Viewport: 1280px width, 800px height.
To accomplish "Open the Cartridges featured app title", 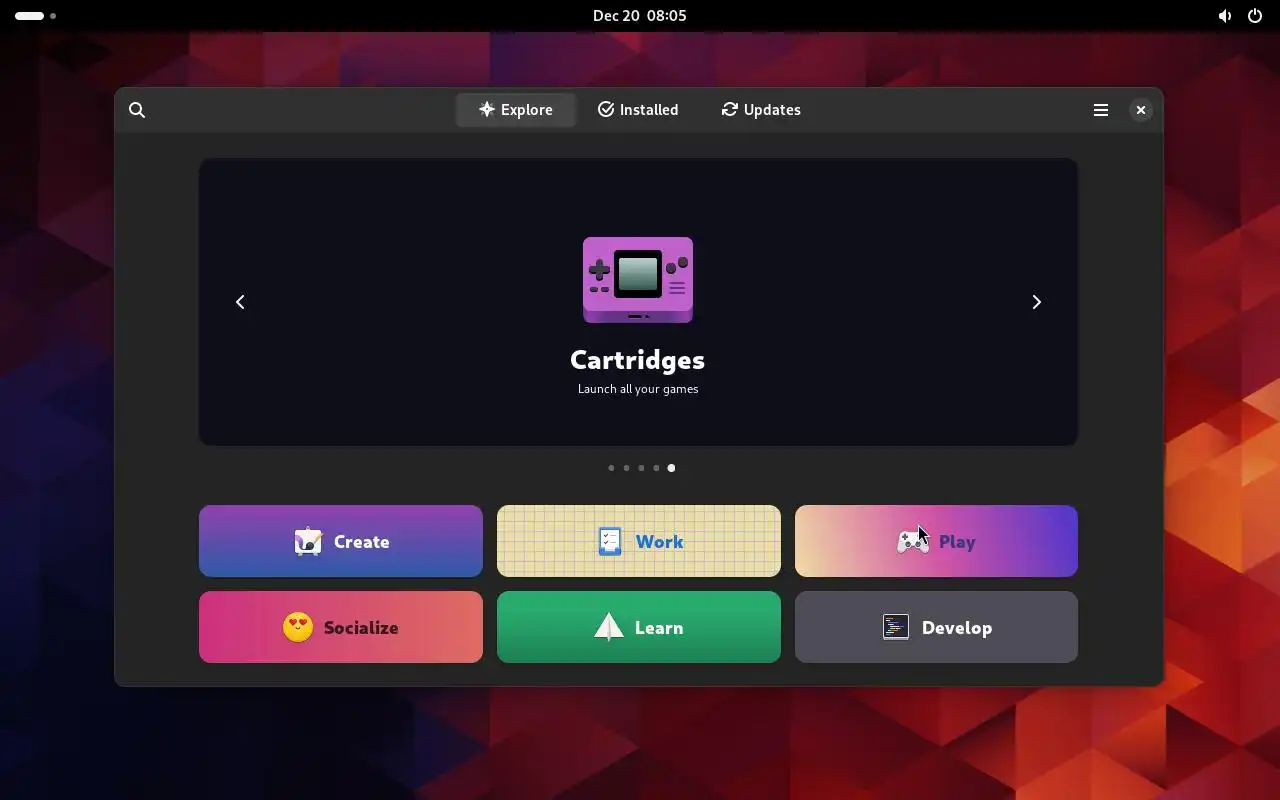I will [x=638, y=359].
